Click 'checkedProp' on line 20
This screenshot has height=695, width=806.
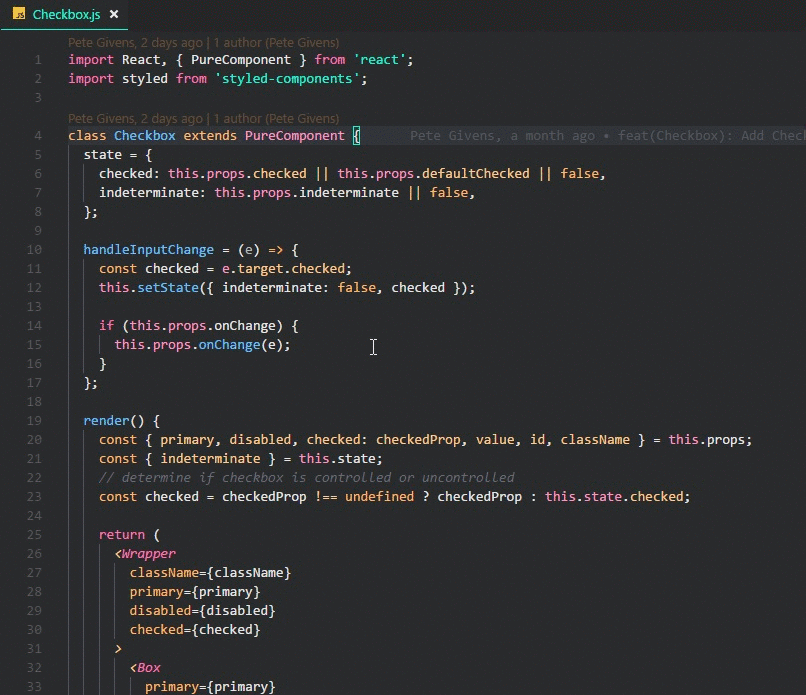418,440
